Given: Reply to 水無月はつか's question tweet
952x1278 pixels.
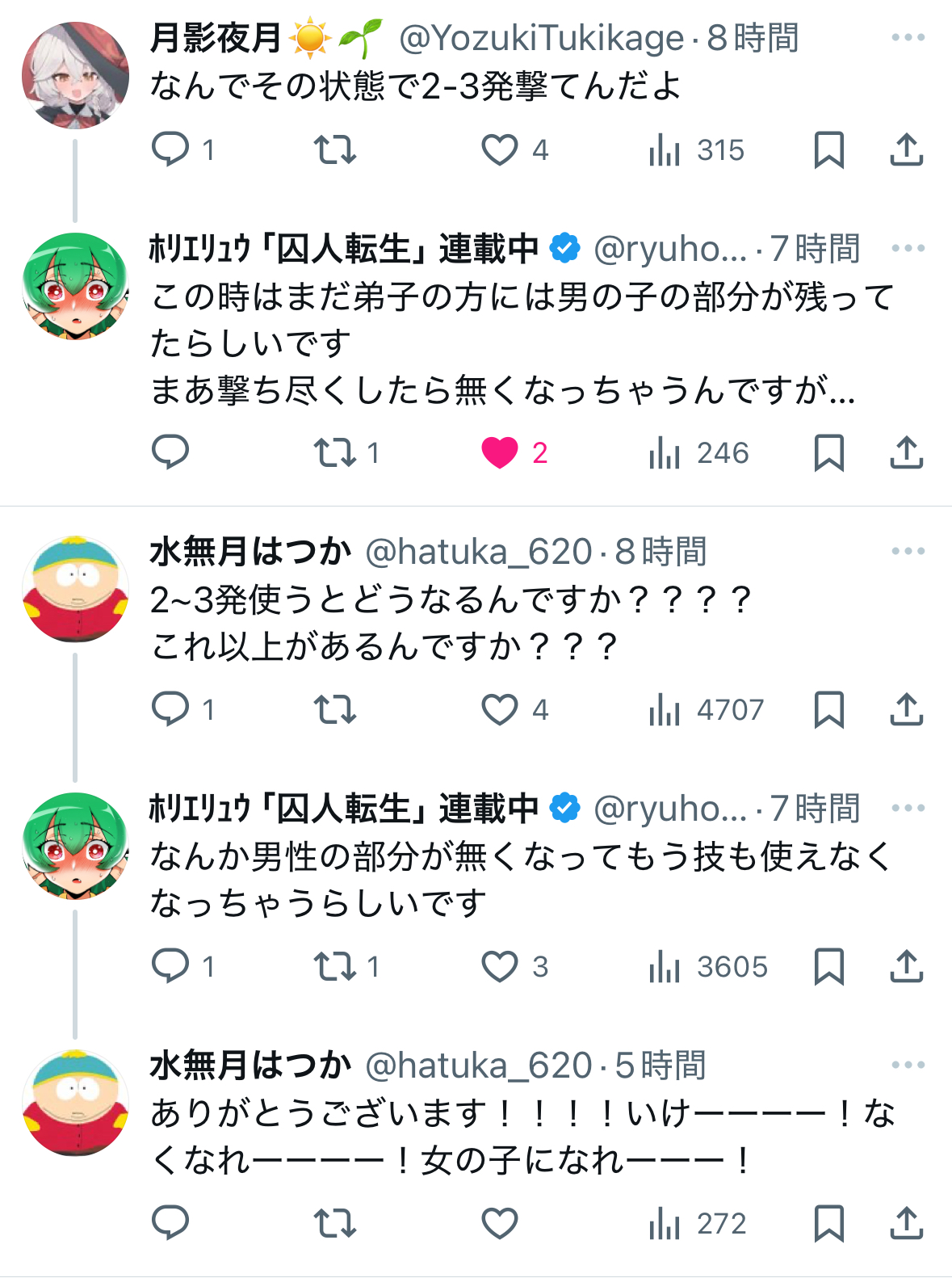Looking at the screenshot, I should point(170,709).
